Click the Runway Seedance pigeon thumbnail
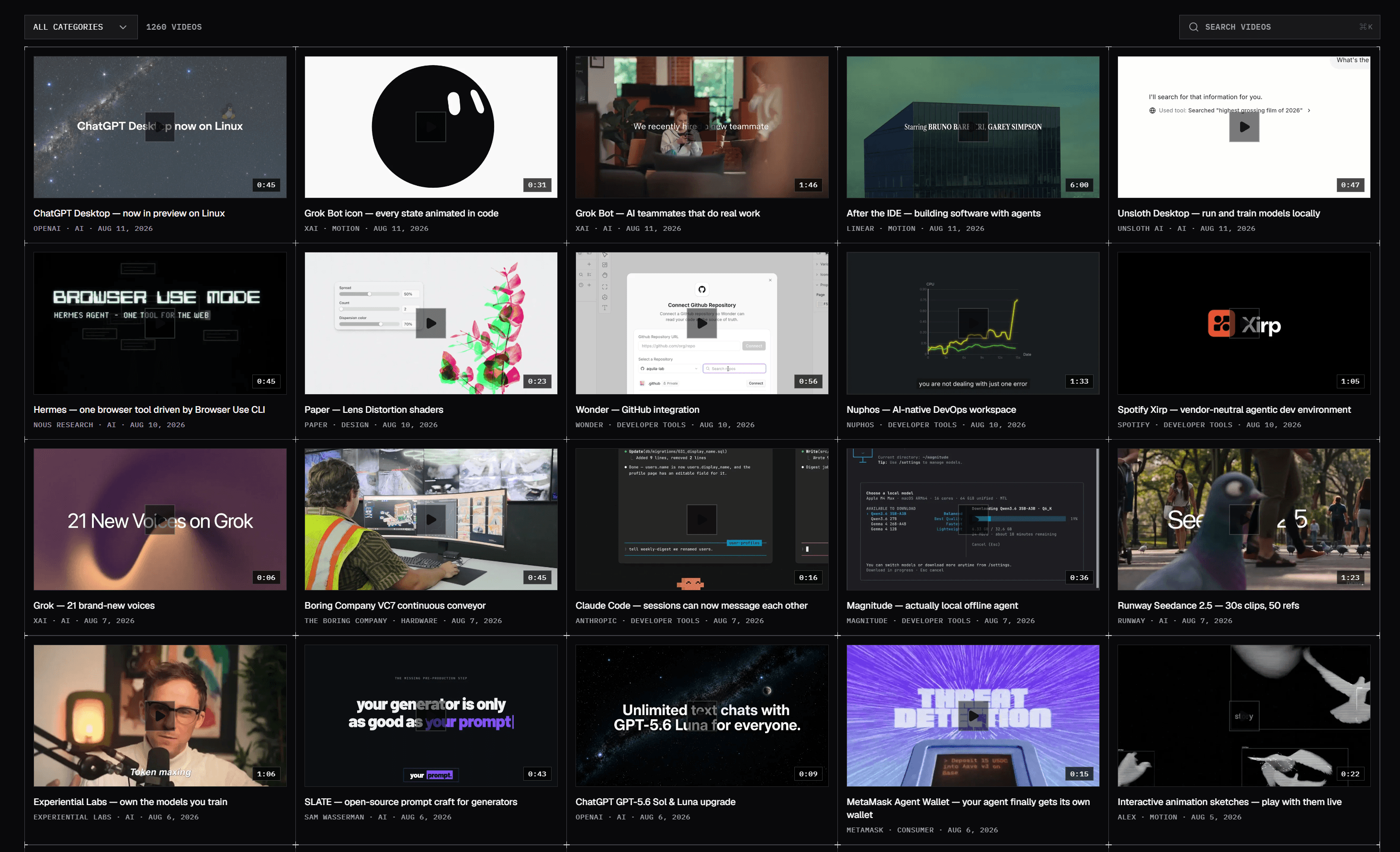Image resolution: width=1400 pixels, height=852 pixels. [x=1244, y=520]
